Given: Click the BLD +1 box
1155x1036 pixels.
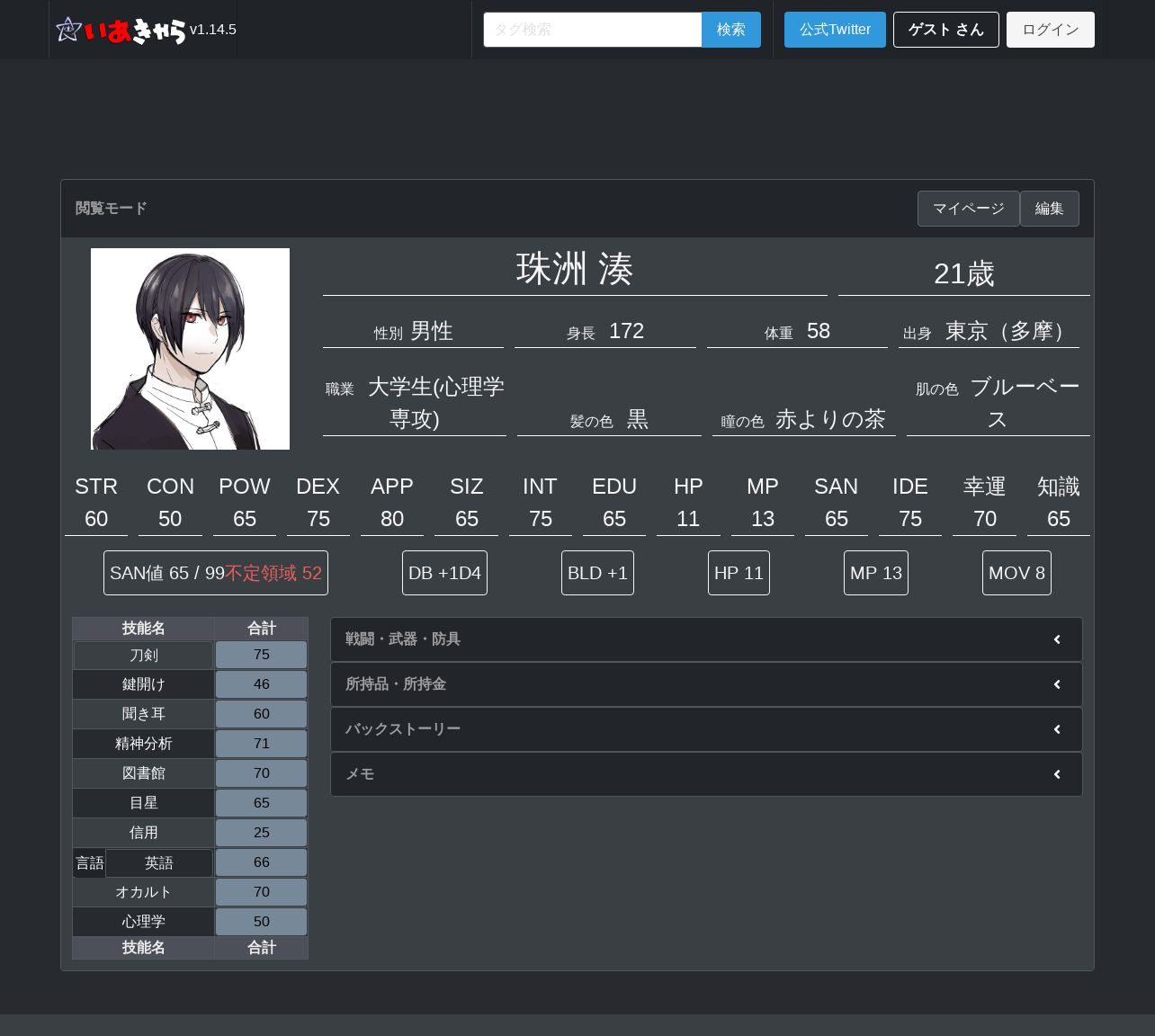Looking at the screenshot, I should coord(597,573).
